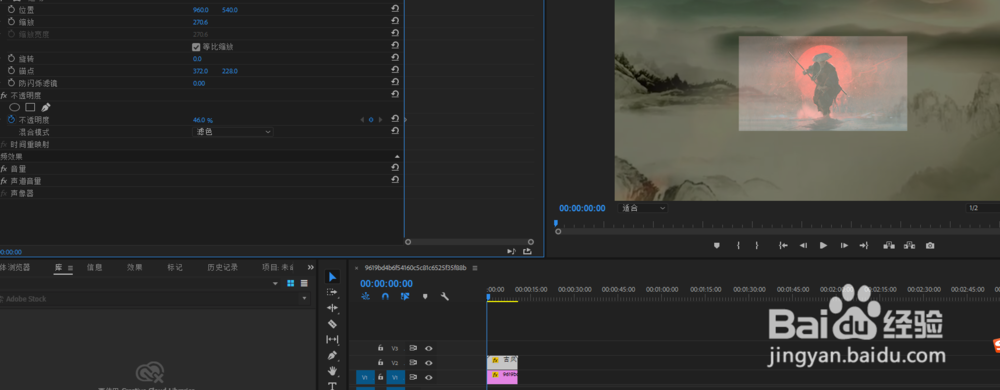Hide V3 track output eye
This screenshot has height=390, width=1000.
click(429, 348)
